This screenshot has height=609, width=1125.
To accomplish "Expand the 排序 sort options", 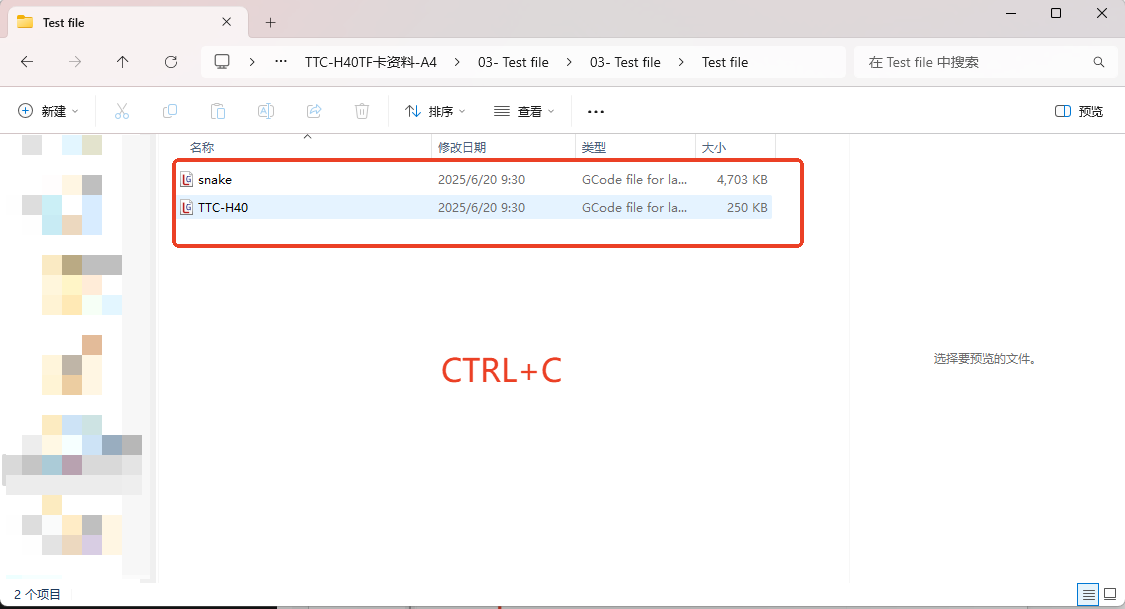I will click(435, 111).
